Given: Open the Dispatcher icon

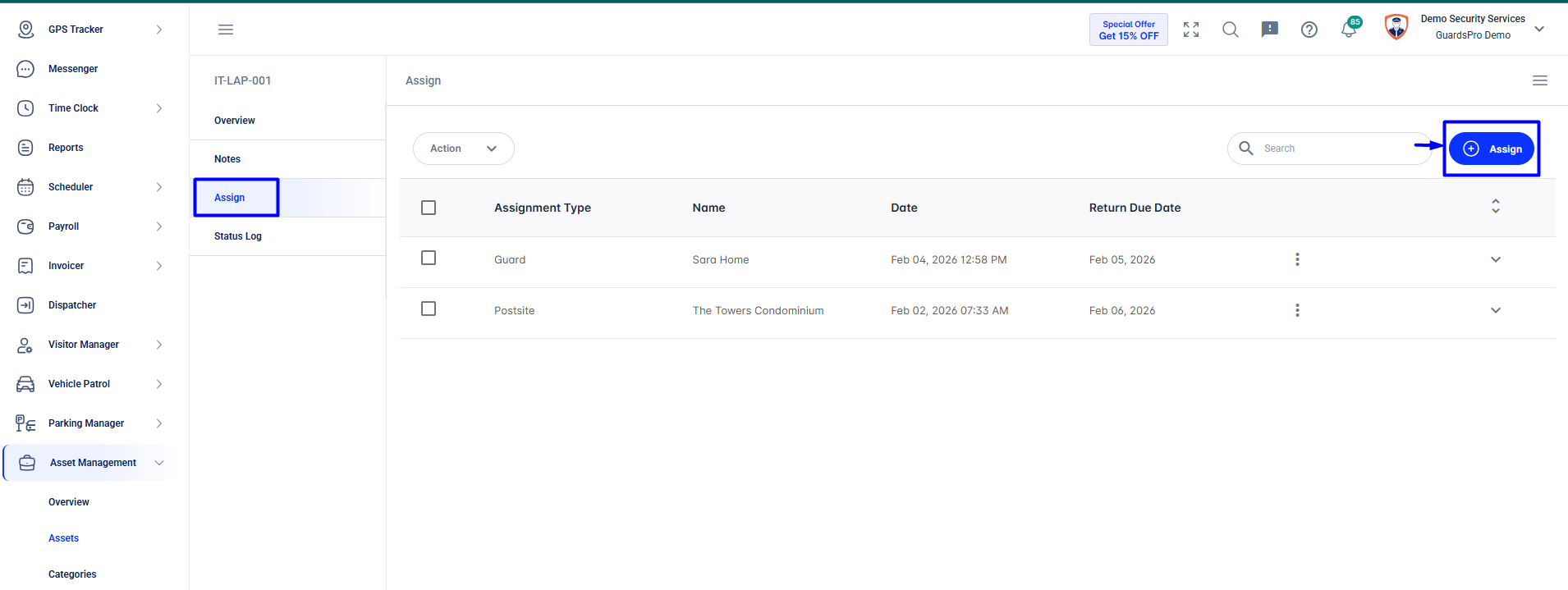Looking at the screenshot, I should (25, 305).
